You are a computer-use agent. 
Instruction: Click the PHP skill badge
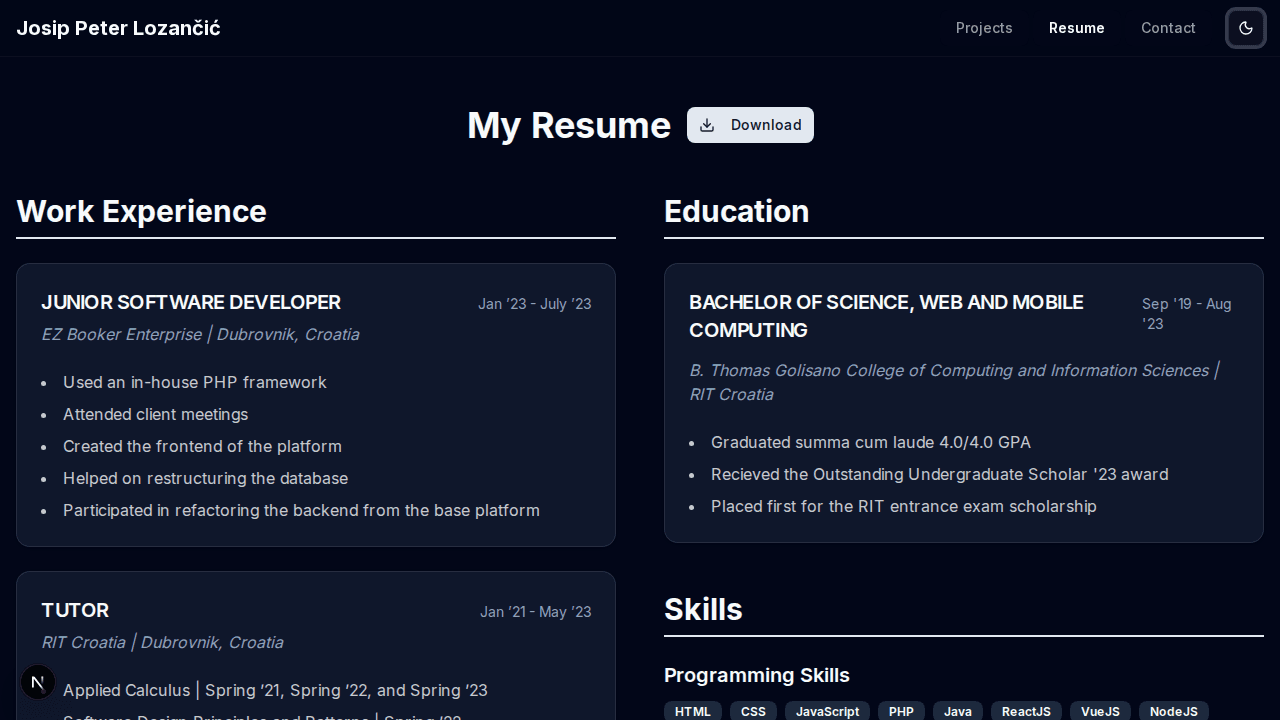click(x=901, y=711)
